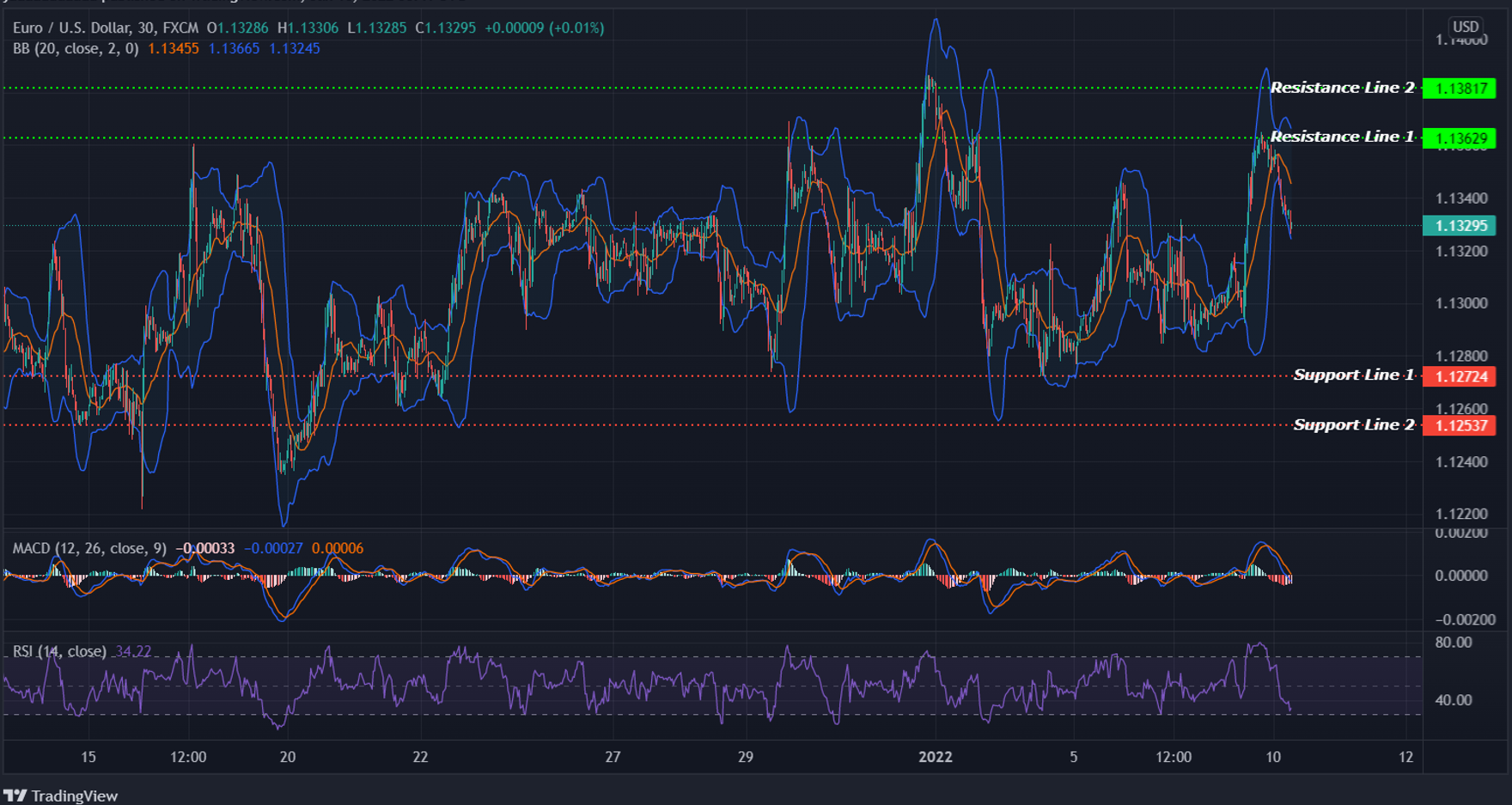Click 1.13400 on the price scale
Viewport: 1512px width, 805px height.
click(1460, 198)
